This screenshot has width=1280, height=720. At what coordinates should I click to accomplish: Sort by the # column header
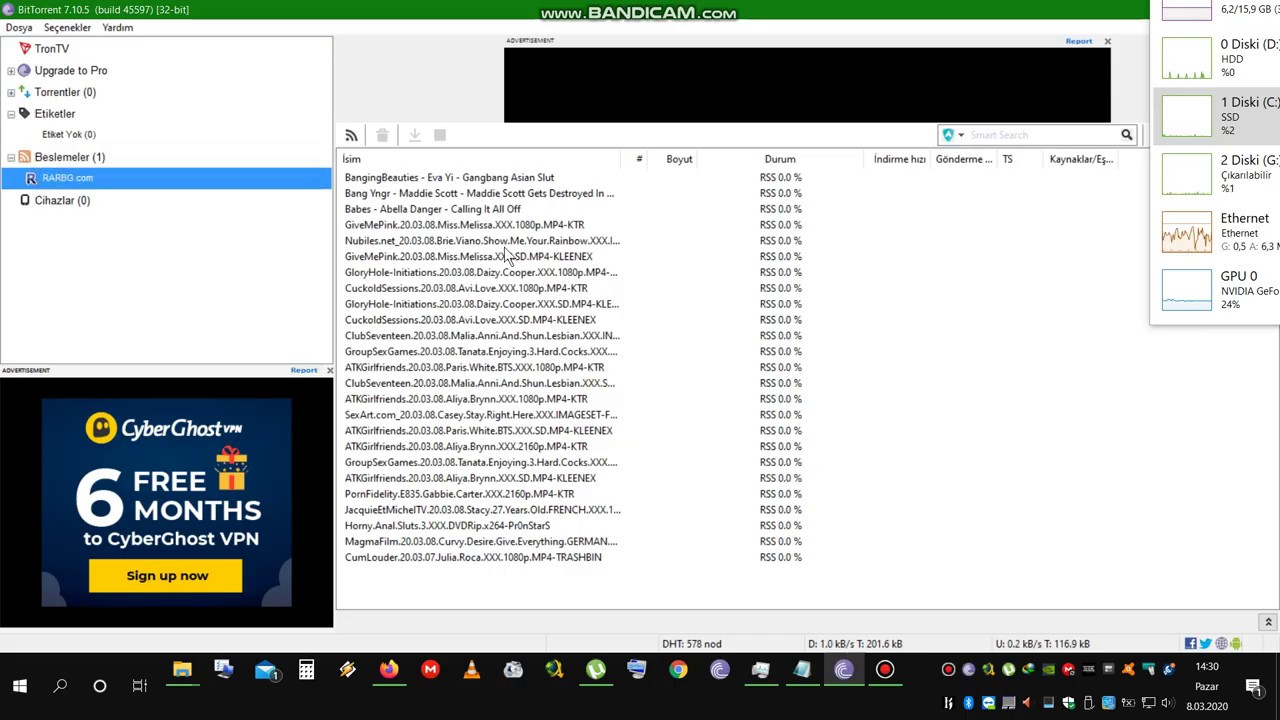pyautogui.click(x=639, y=159)
